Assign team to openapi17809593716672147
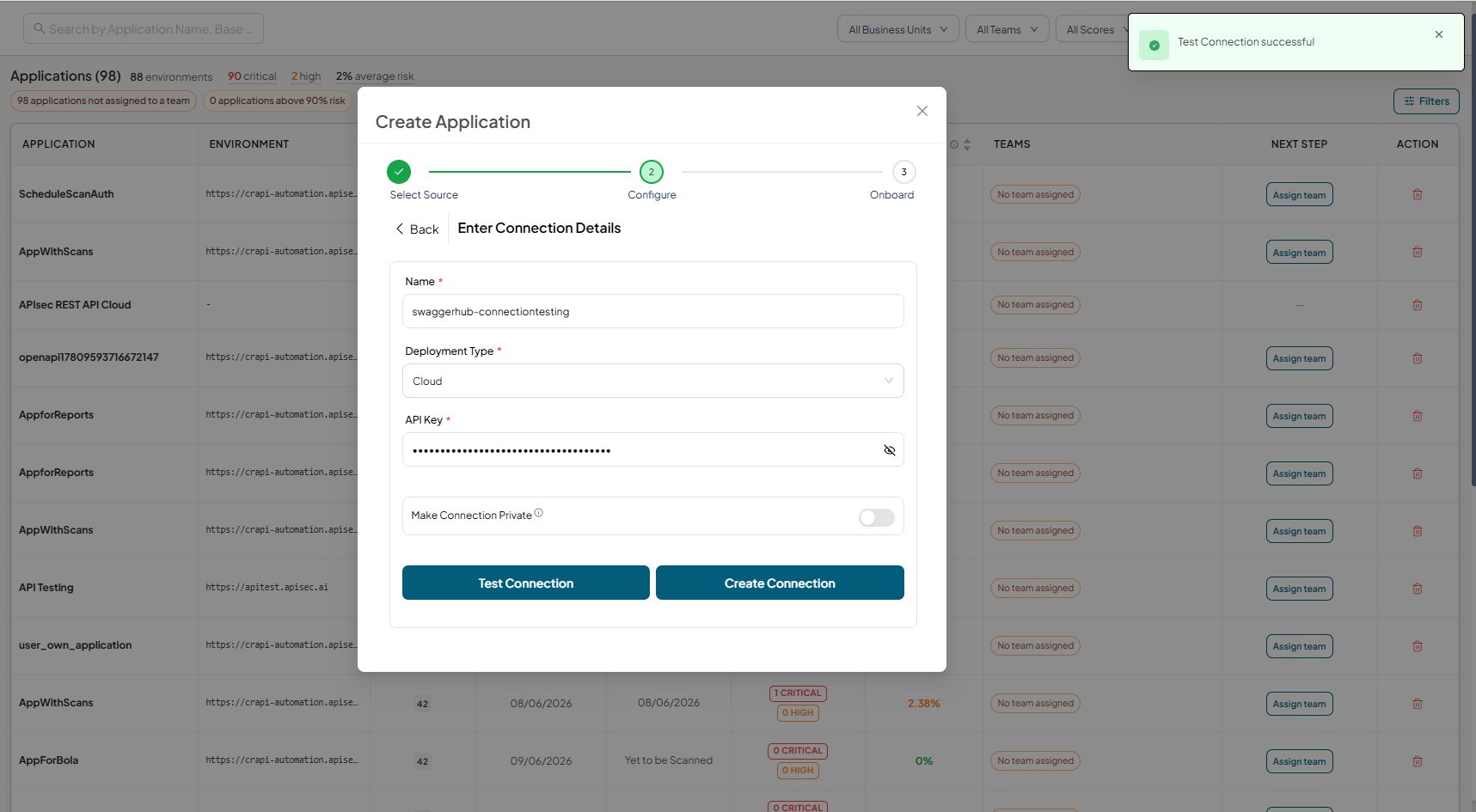1476x812 pixels. click(1300, 358)
